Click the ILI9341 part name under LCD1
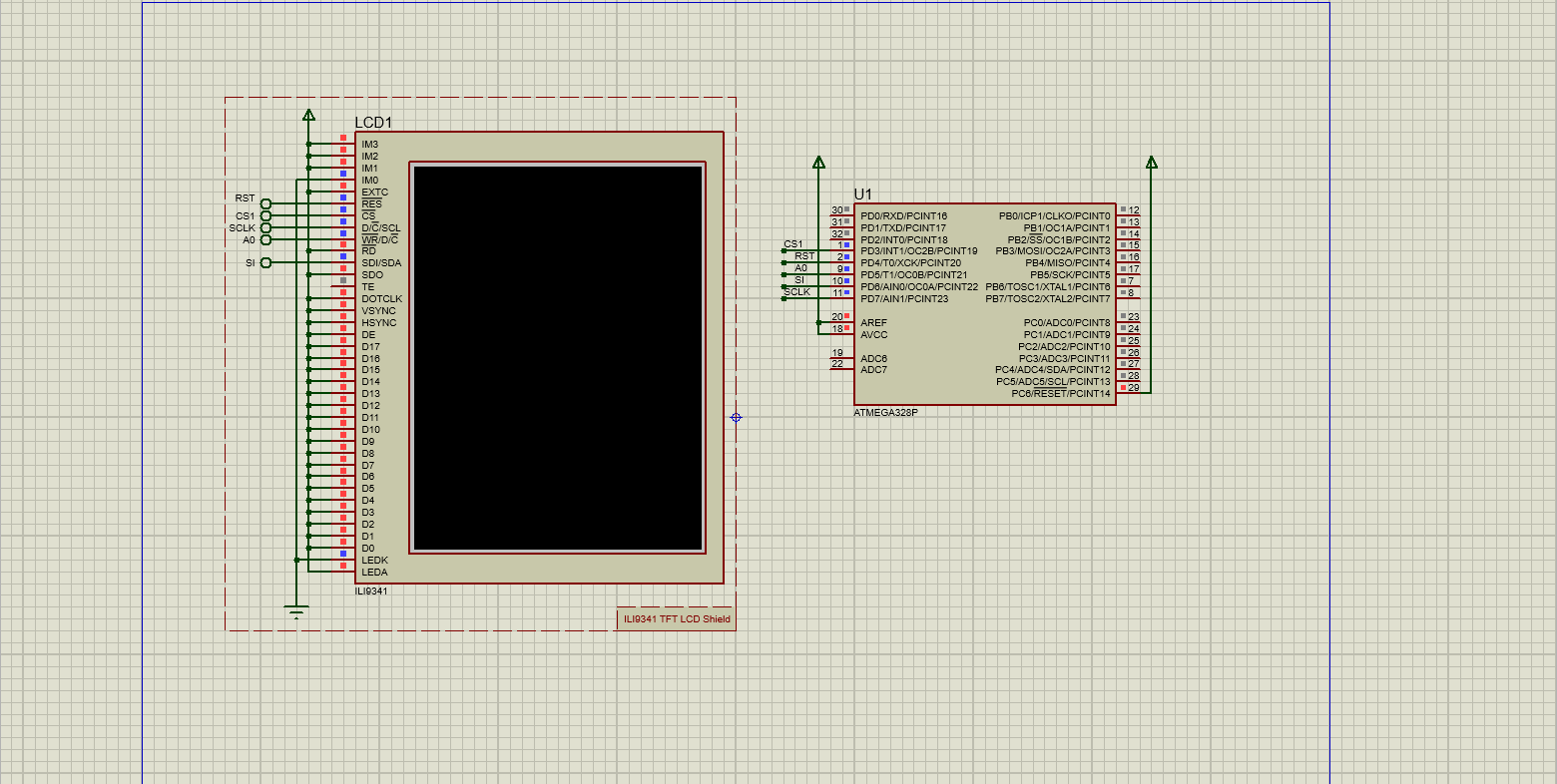This screenshot has width=1557, height=784. [x=371, y=590]
